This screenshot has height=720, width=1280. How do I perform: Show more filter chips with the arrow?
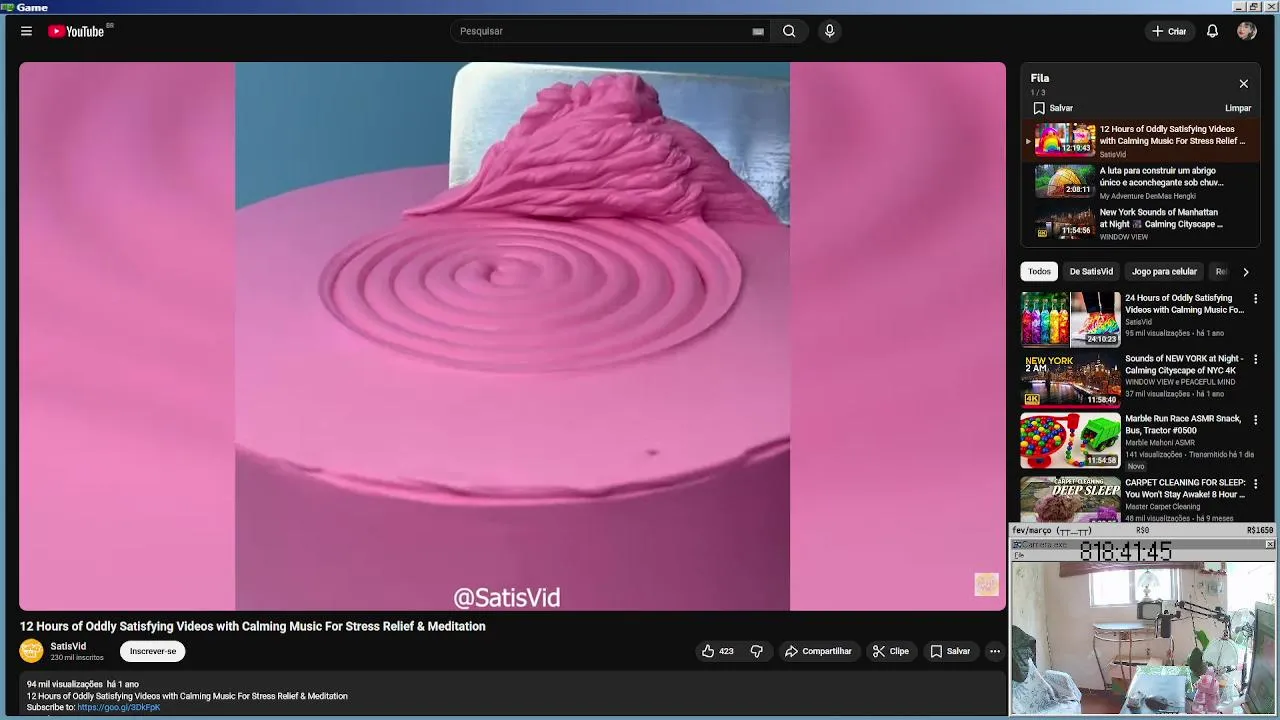pos(1245,272)
